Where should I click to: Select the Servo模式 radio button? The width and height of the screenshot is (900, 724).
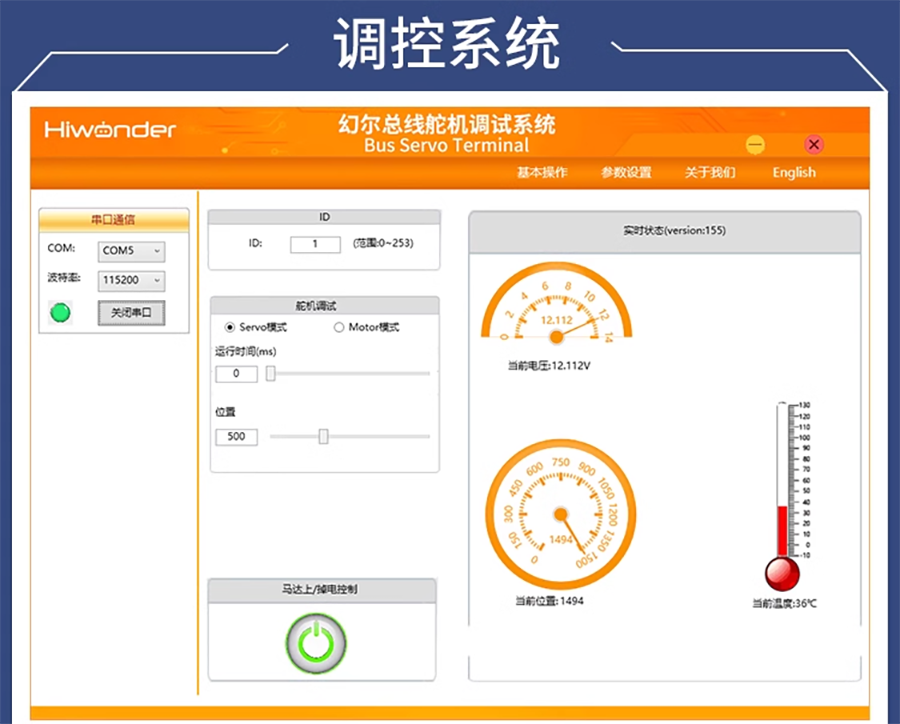point(230,327)
